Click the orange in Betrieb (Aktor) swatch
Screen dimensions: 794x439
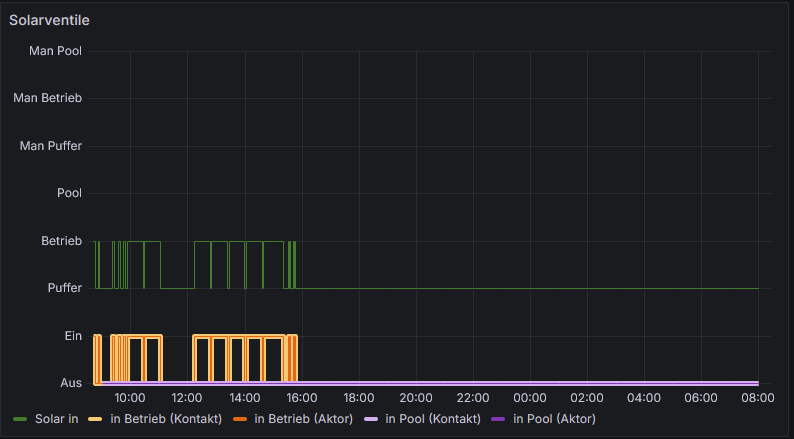pyautogui.click(x=240, y=419)
